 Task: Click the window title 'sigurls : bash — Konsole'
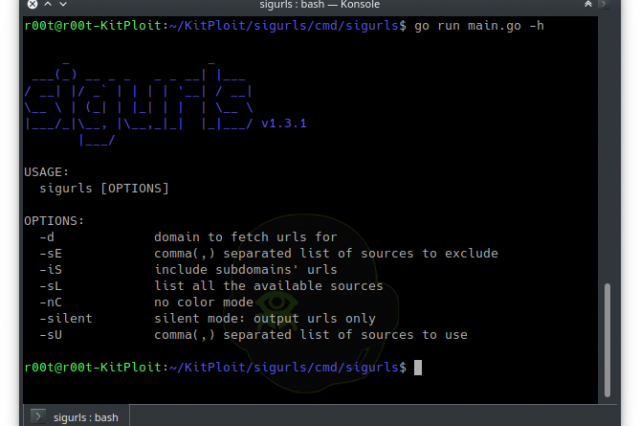[x=320, y=4]
